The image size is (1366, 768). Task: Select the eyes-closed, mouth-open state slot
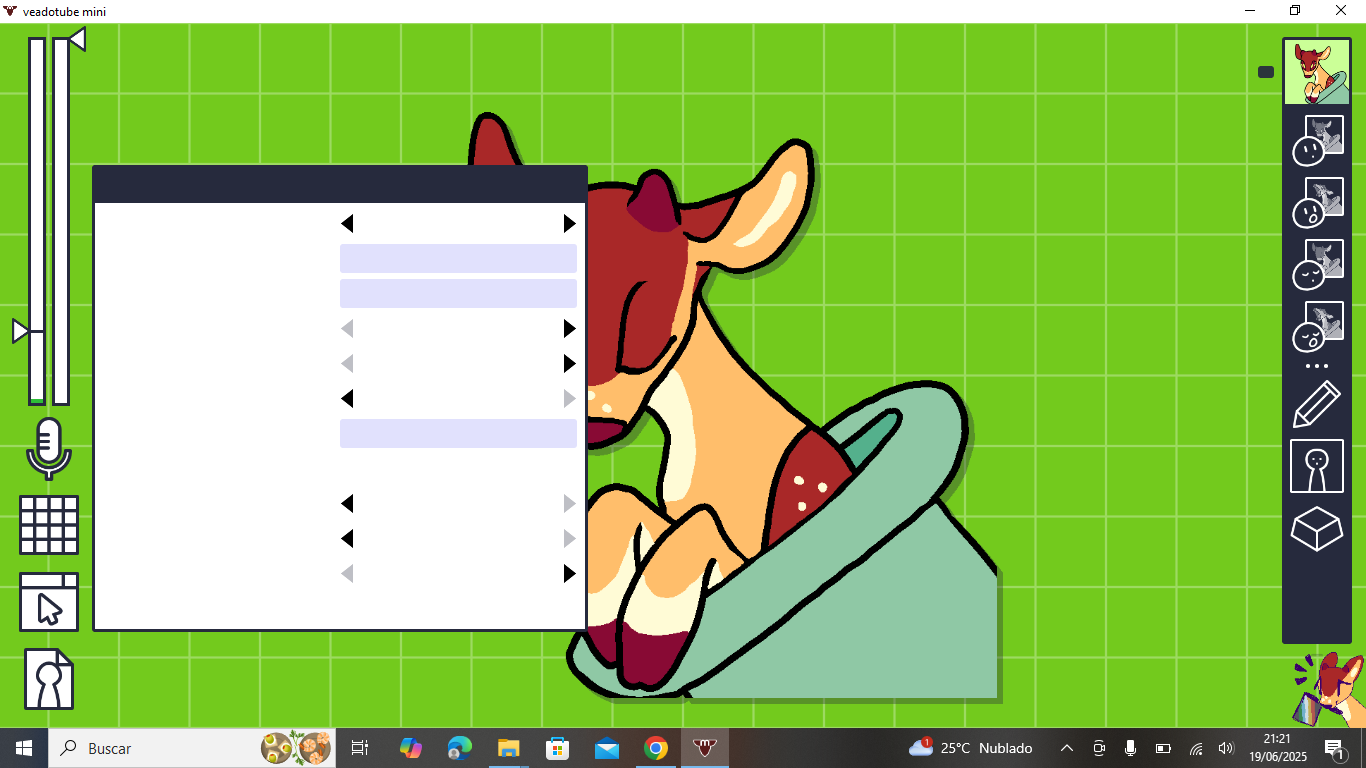tap(1317, 327)
